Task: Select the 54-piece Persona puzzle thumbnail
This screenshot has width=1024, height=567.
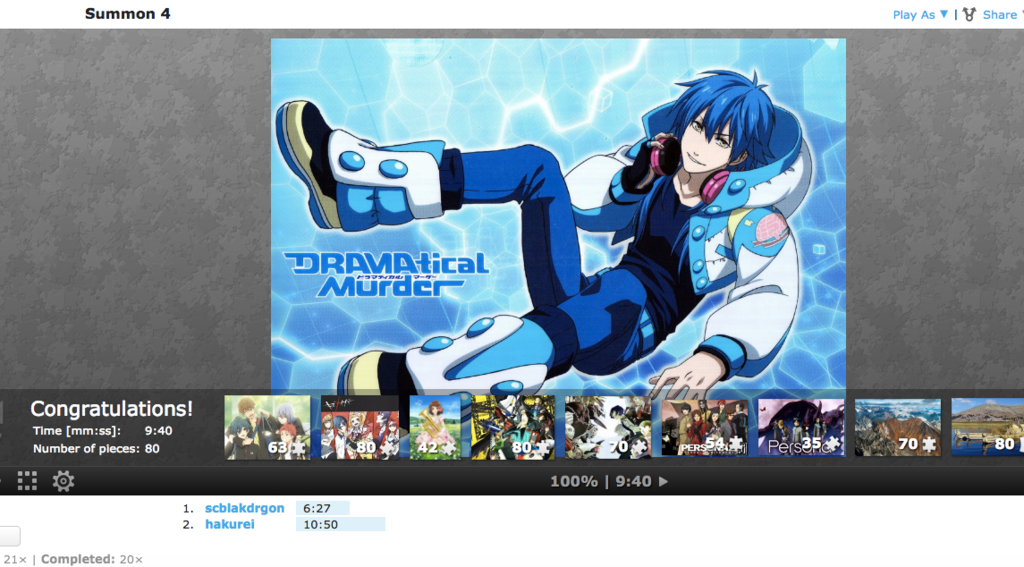Action: [x=705, y=427]
